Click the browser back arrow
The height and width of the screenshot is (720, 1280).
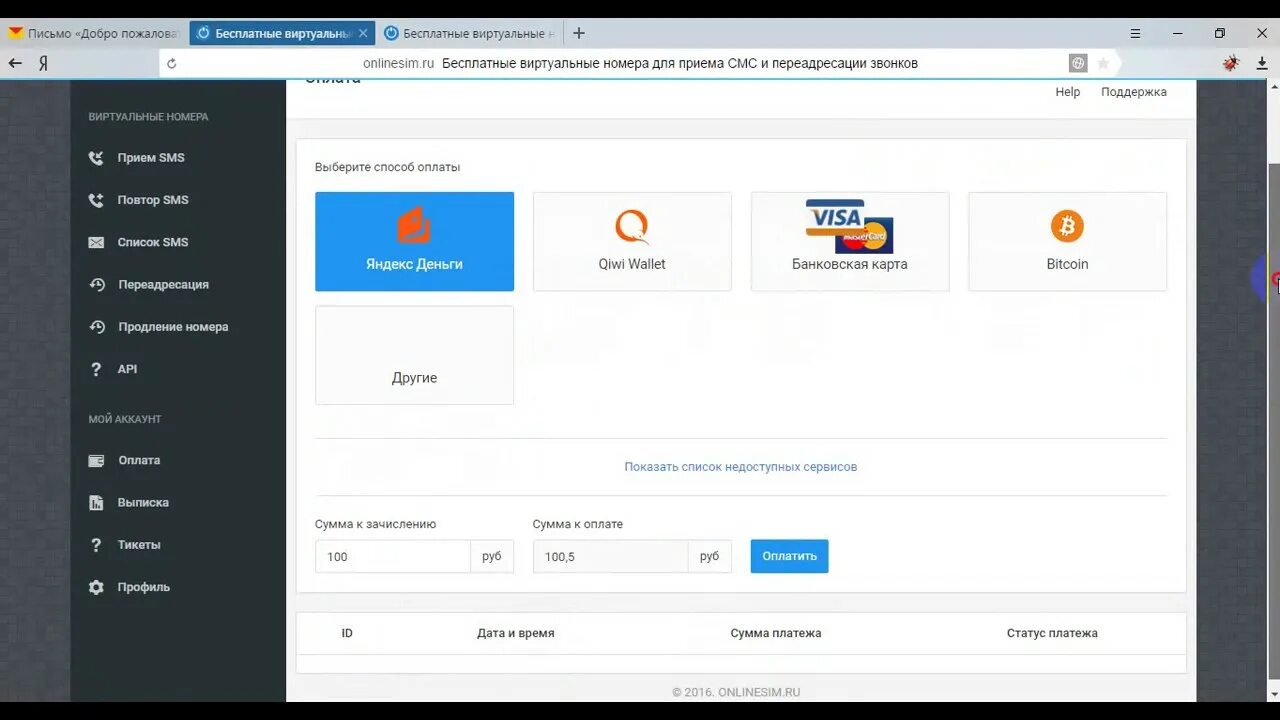[15, 63]
